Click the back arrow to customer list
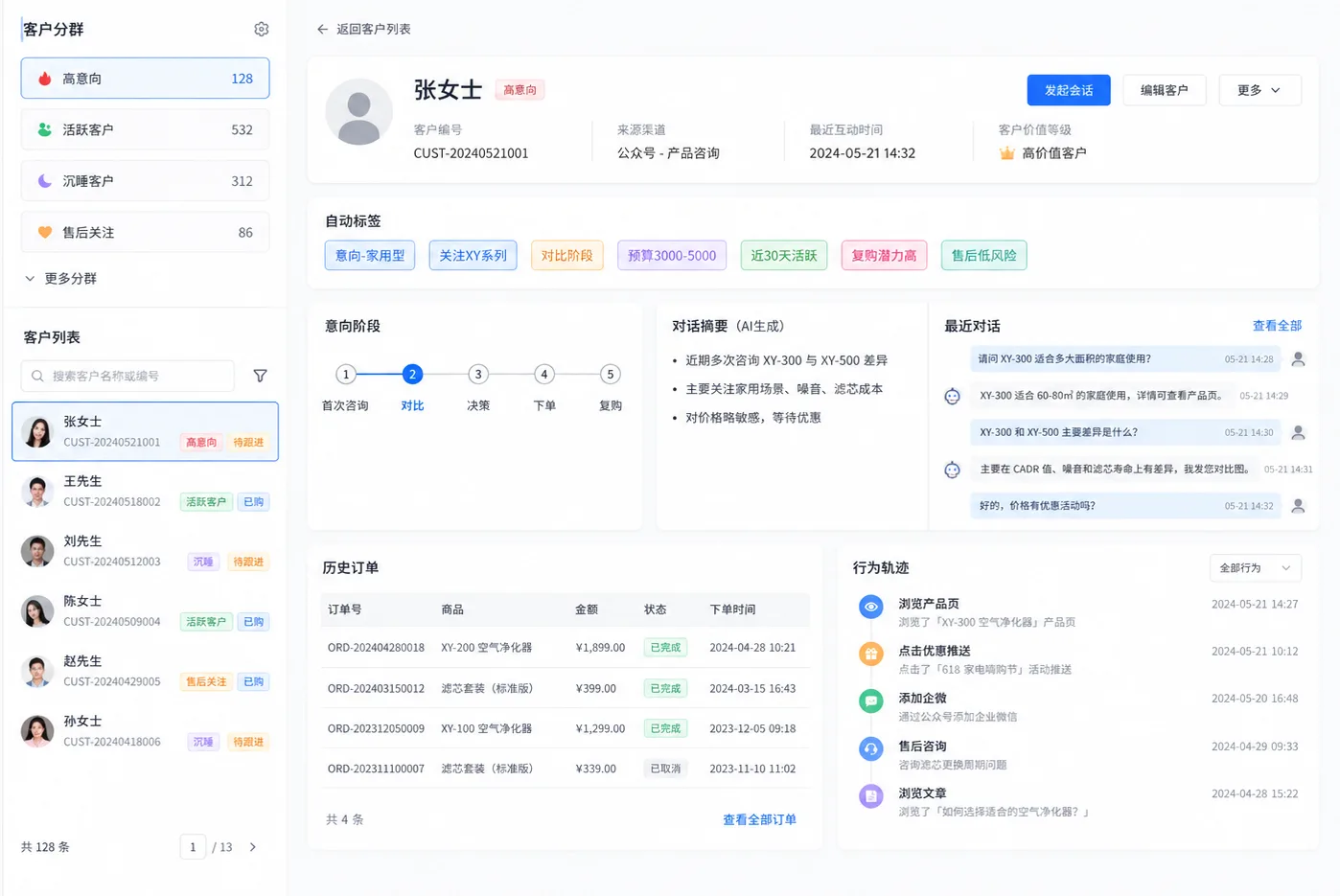Image resolution: width=1340 pixels, height=896 pixels. click(x=322, y=29)
